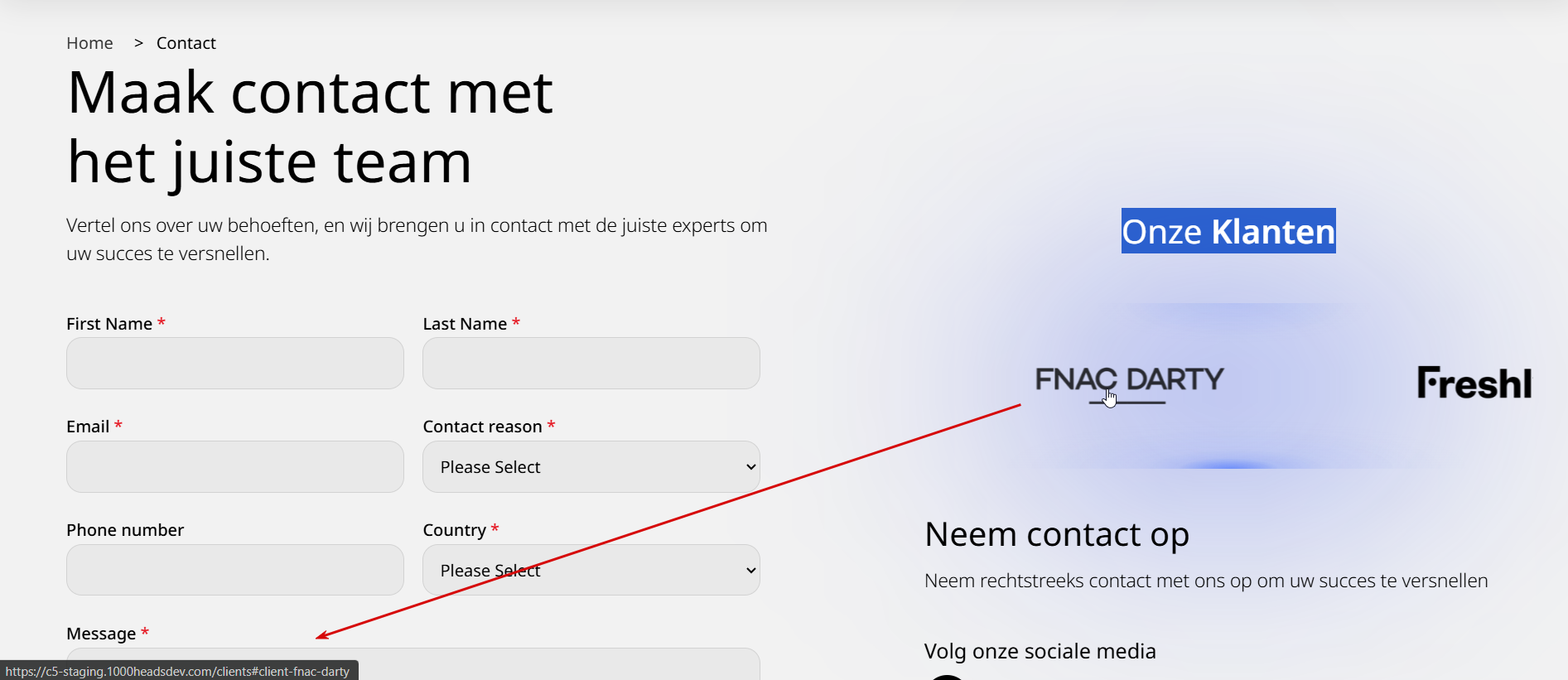This screenshot has height=680, width=1568.
Task: Select the Email text box
Action: coord(234,467)
